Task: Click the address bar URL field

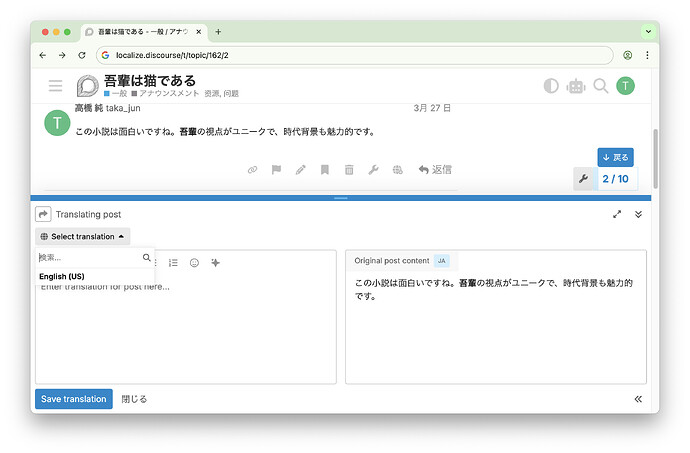Action: (x=355, y=55)
